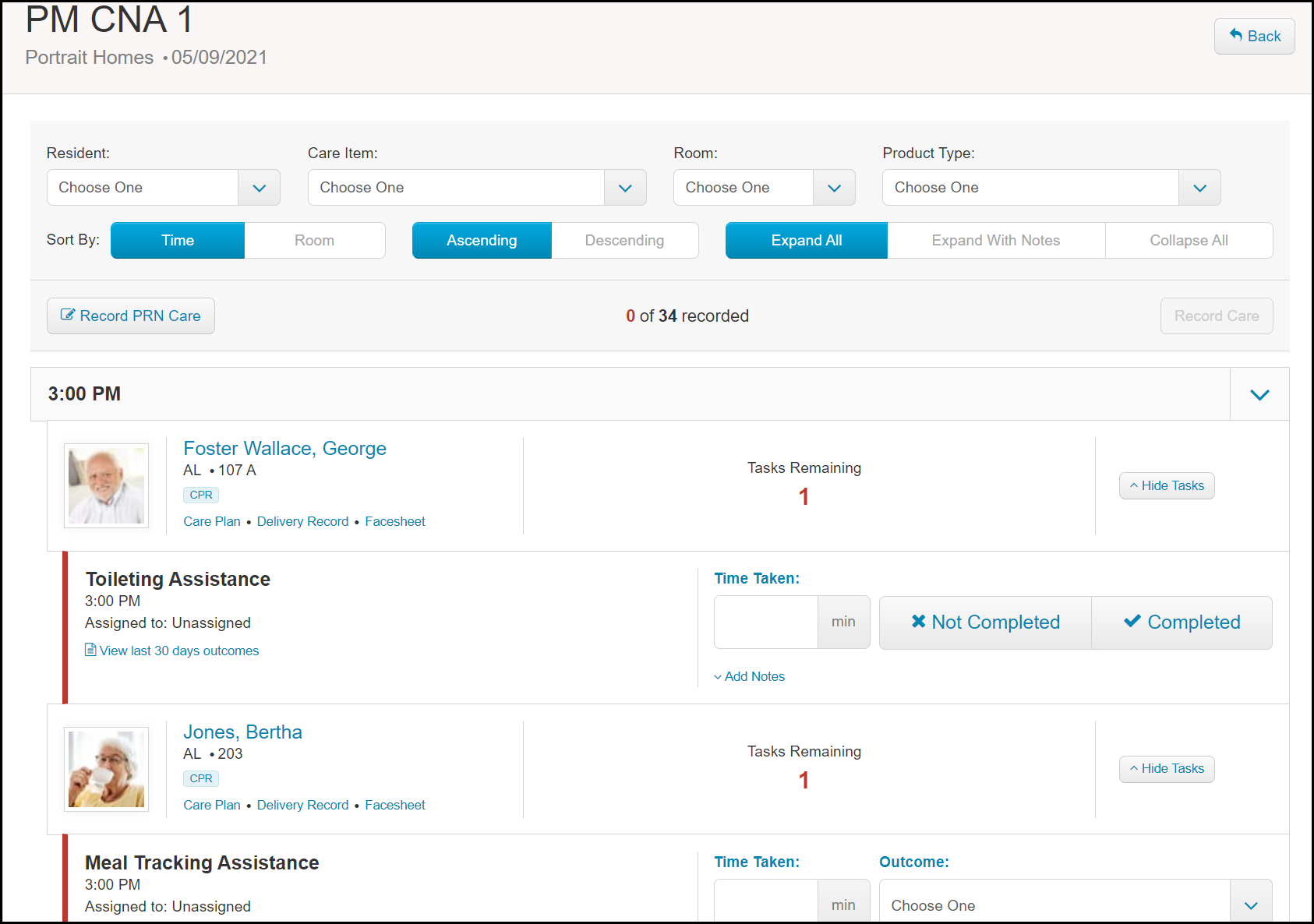Click the 'Meal Tracking Assistance' heading
Screen dimensions: 1314x924
point(202,862)
